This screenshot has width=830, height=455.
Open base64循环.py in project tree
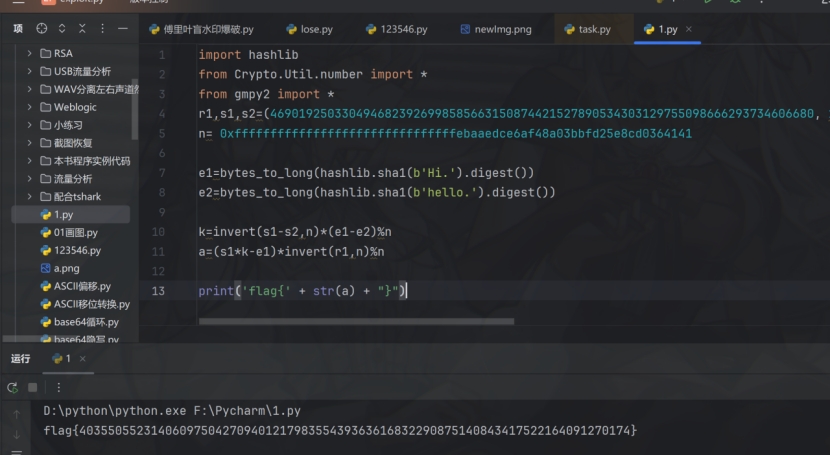point(86,322)
